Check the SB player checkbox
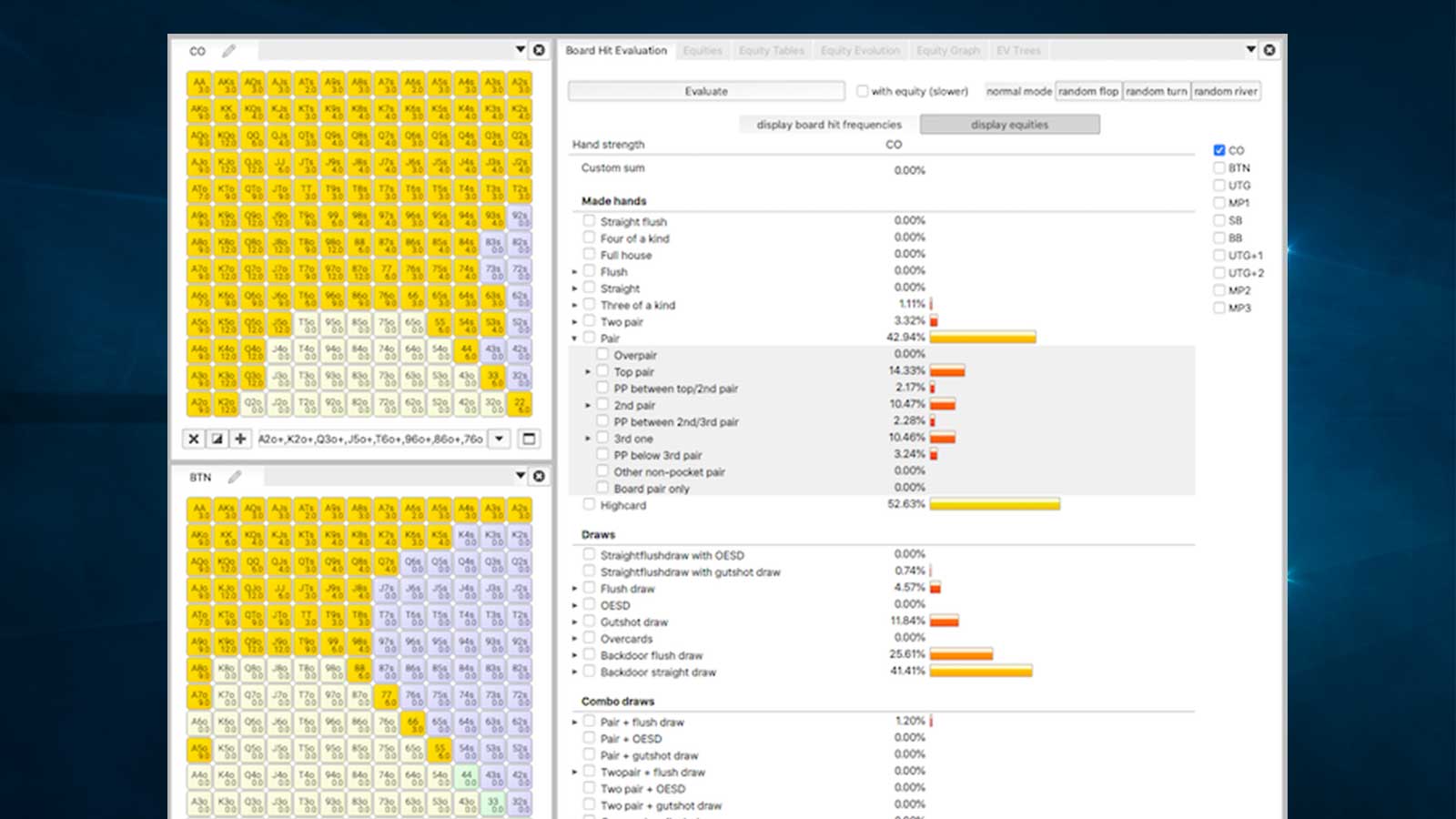1456x819 pixels. [x=1219, y=220]
